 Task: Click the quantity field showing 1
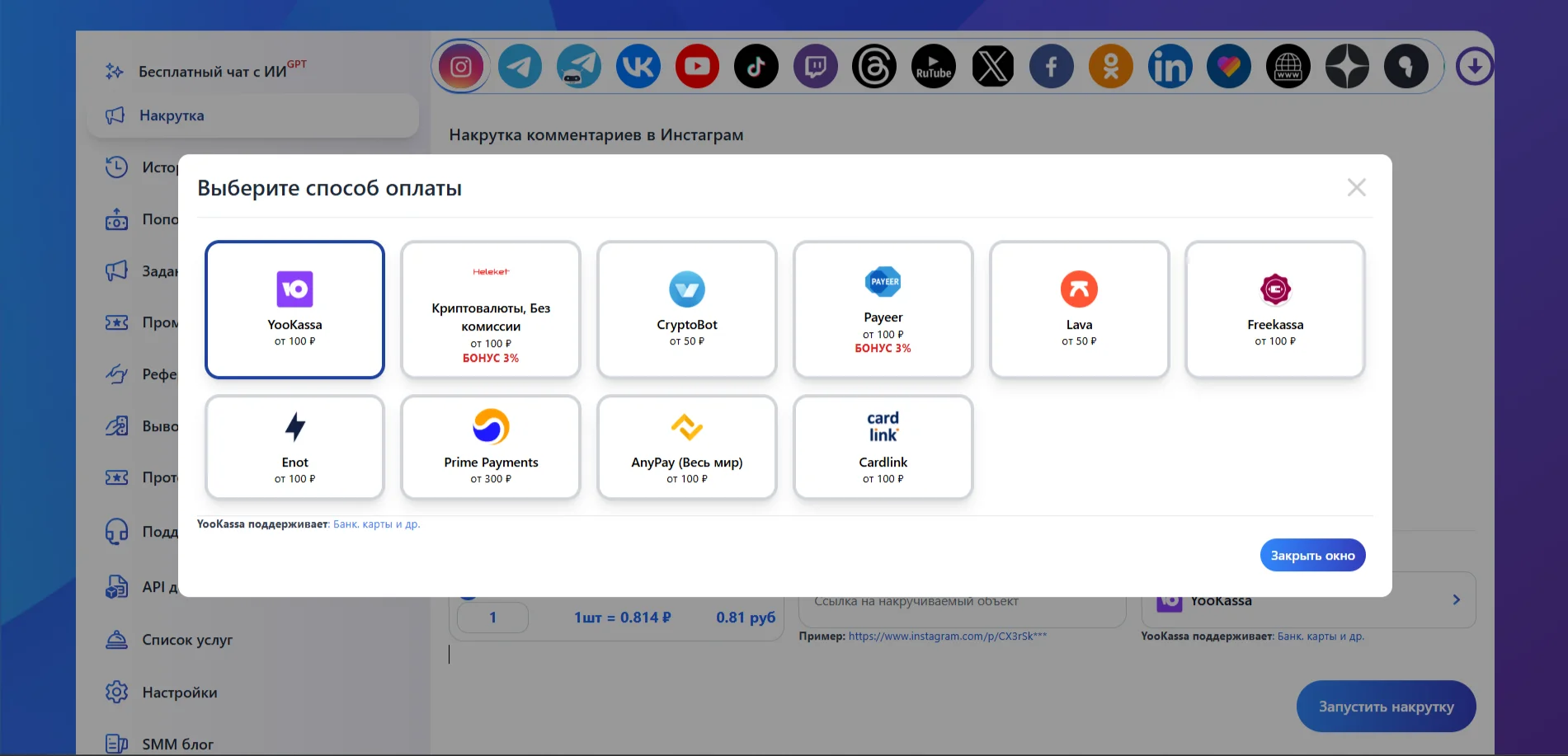coord(492,617)
